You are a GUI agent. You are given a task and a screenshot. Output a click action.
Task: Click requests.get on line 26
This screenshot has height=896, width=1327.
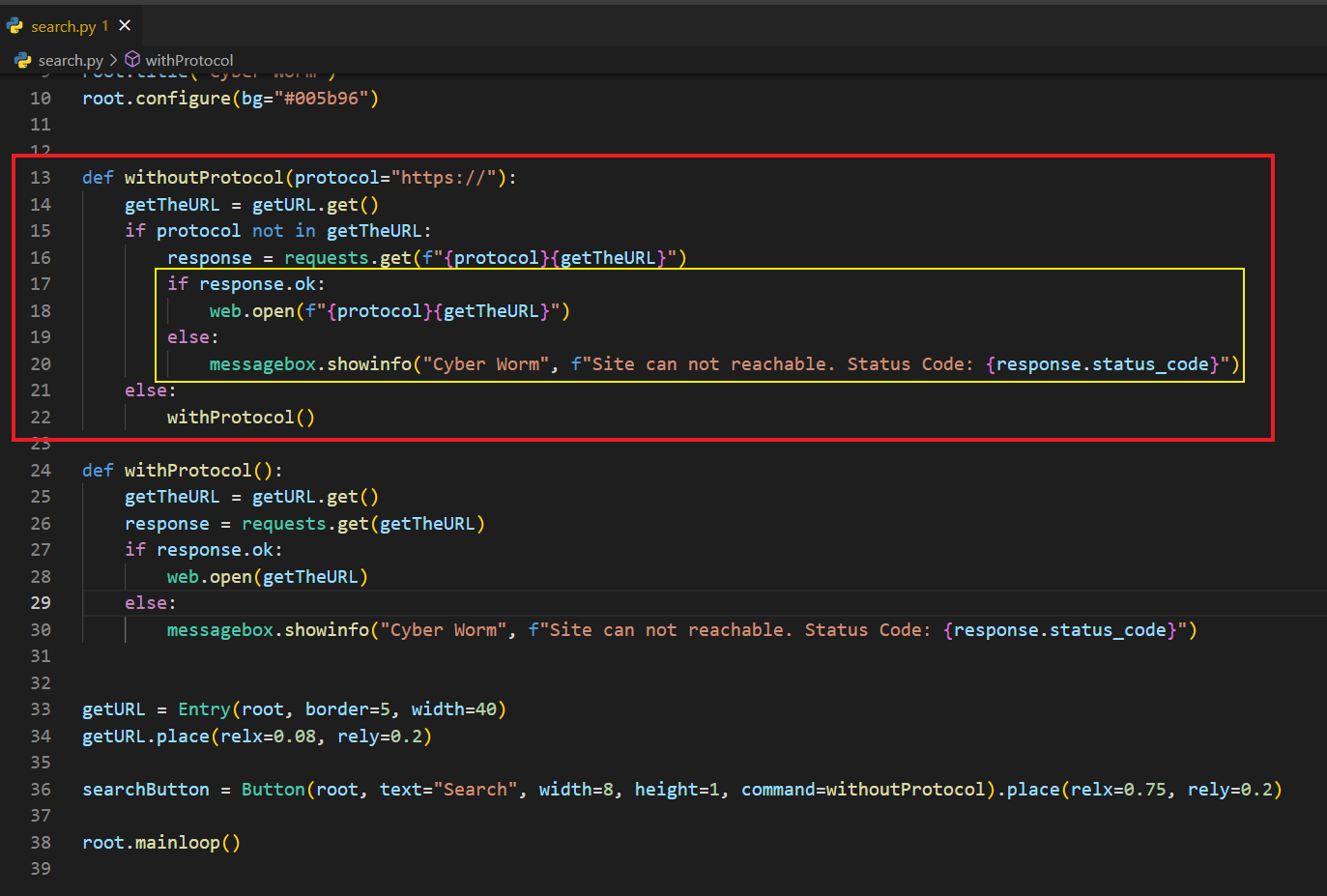click(304, 524)
